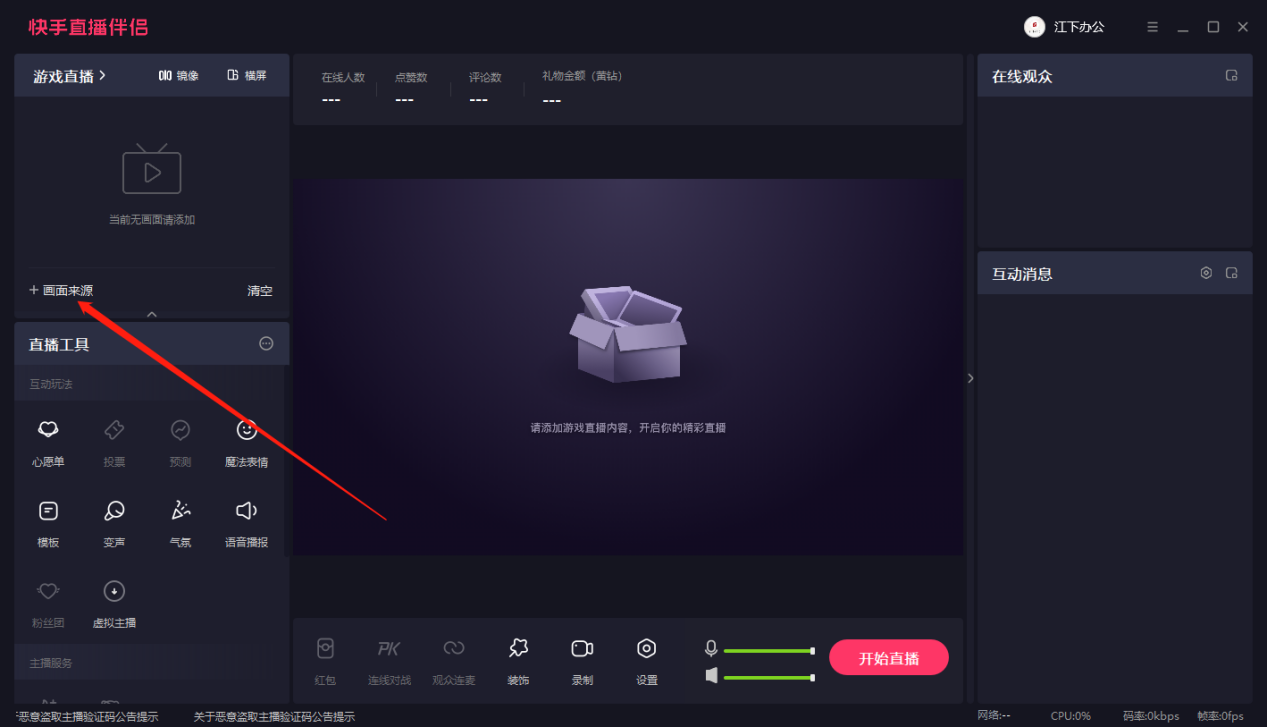
Task: Click the 评论数 comments stat
Action: click(485, 88)
